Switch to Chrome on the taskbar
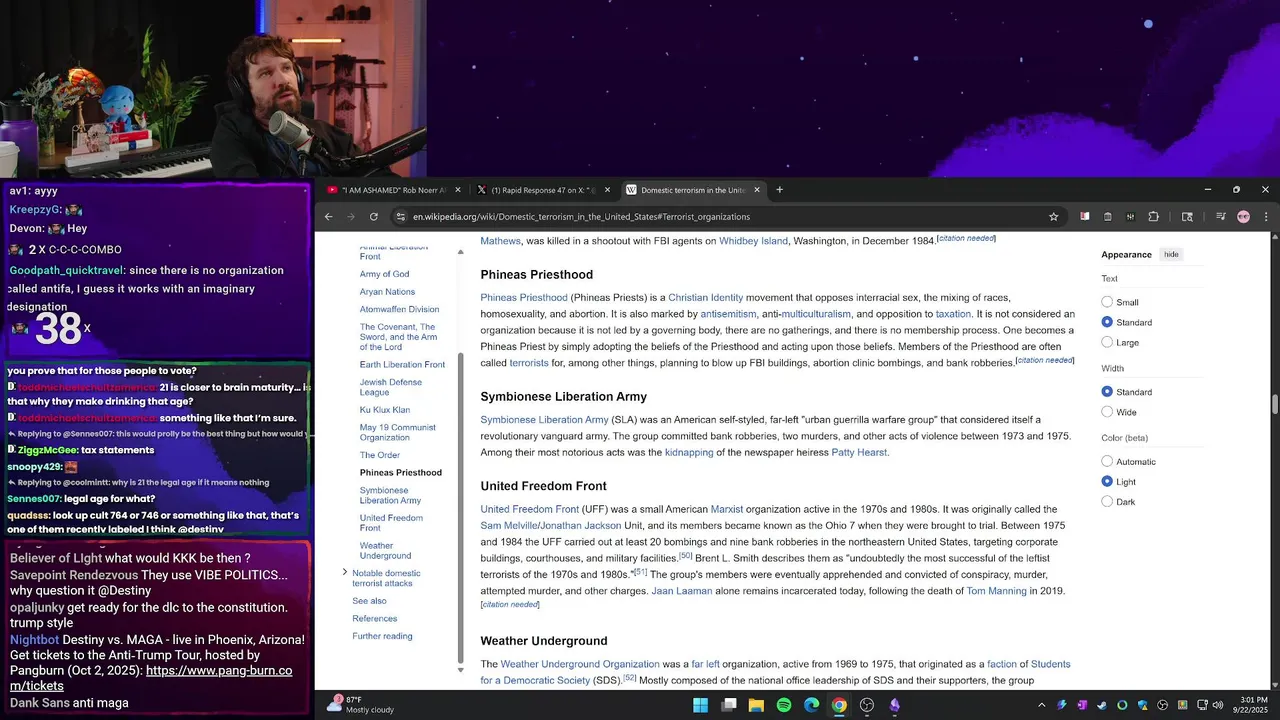 coord(839,705)
